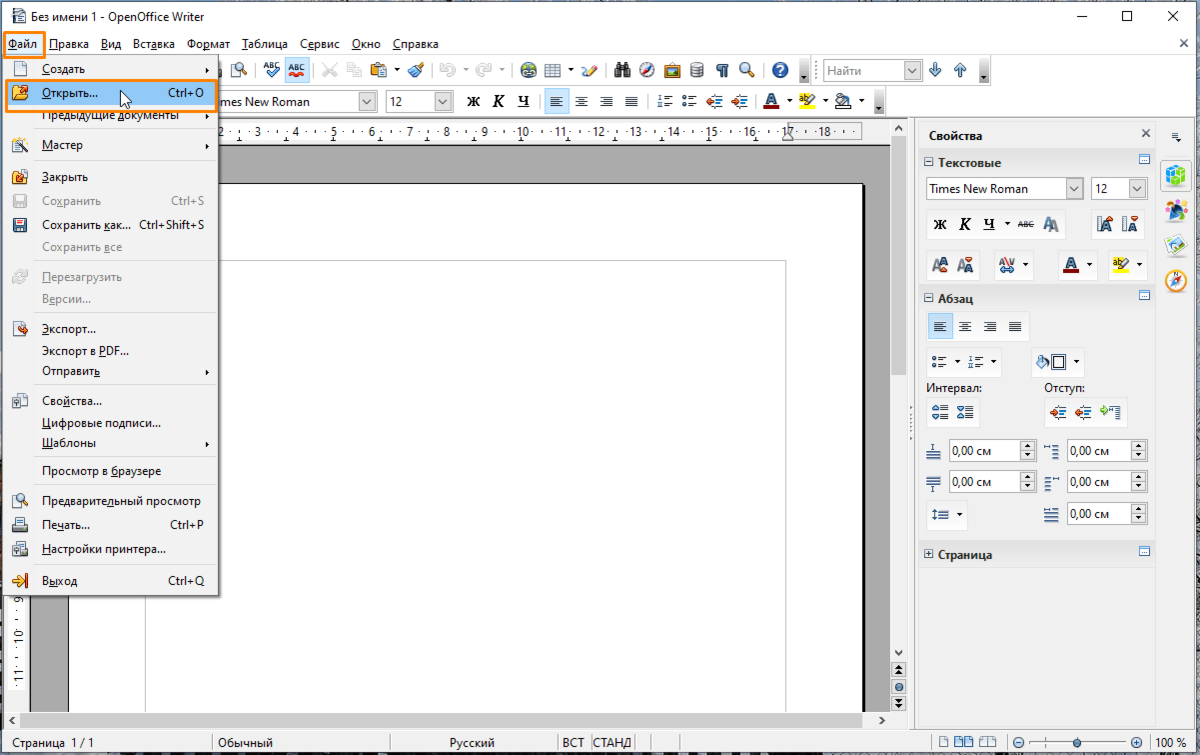Click the blue Help question mark icon
The height and width of the screenshot is (755, 1200).
tap(780, 70)
